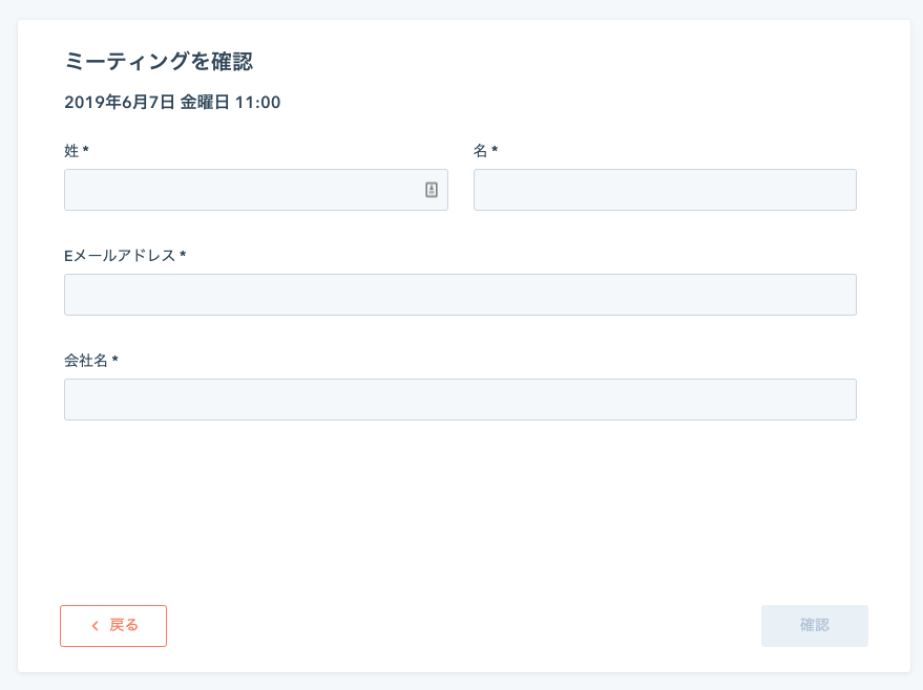Image resolution: width=923 pixels, height=690 pixels.
Task: Click the 2019年6月7日 金曜日 11:00 date text
Action: coord(172,102)
